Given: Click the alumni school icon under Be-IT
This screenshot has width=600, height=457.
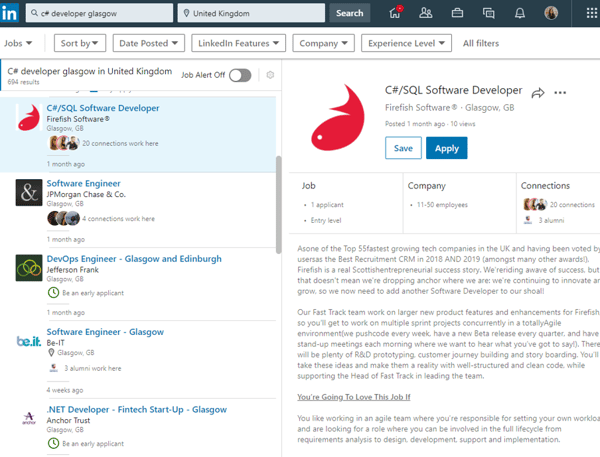Looking at the screenshot, I should pos(54,368).
